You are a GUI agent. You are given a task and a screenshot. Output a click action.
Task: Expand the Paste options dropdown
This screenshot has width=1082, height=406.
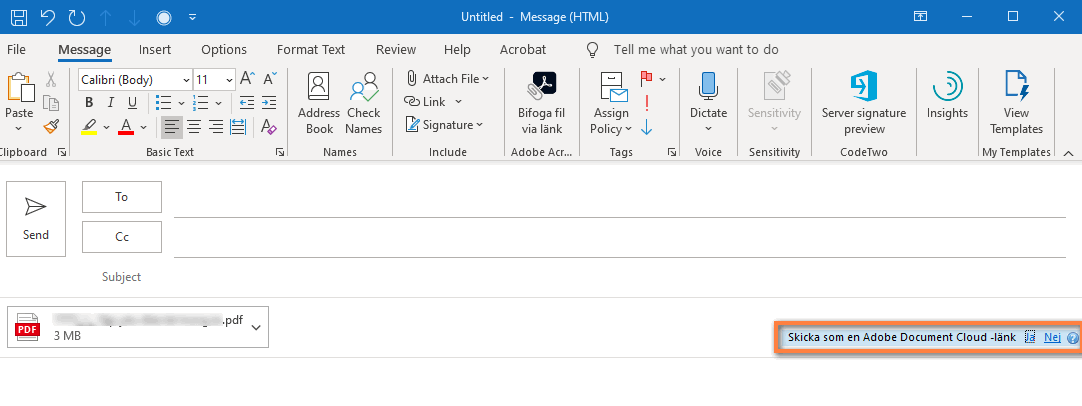[19, 128]
